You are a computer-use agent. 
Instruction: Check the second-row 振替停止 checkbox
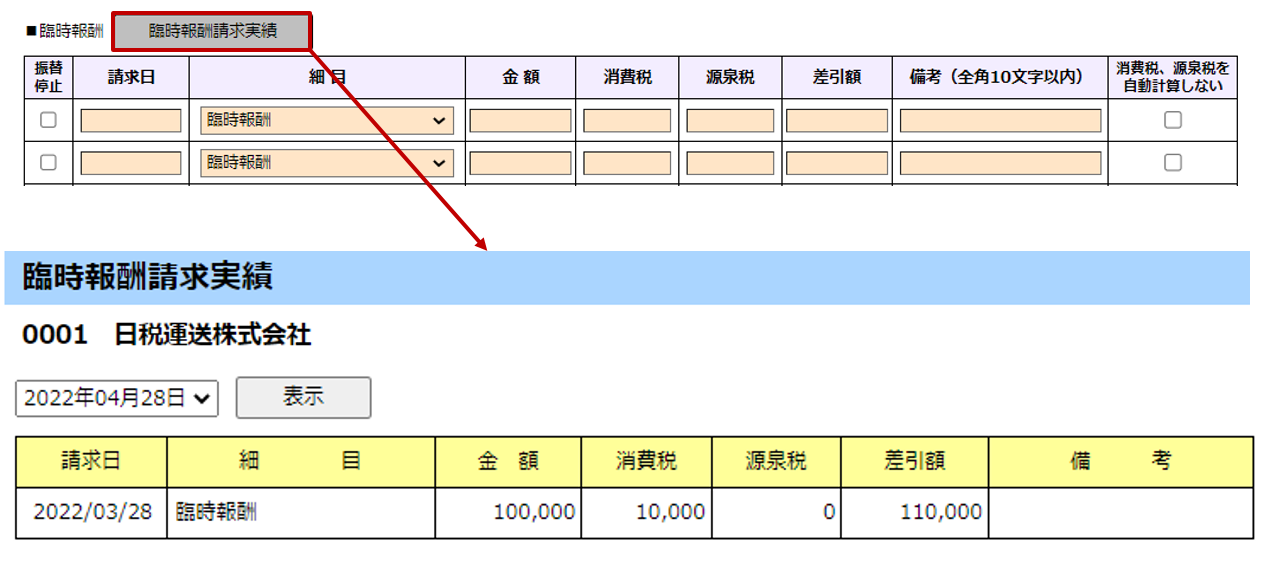pos(48,162)
